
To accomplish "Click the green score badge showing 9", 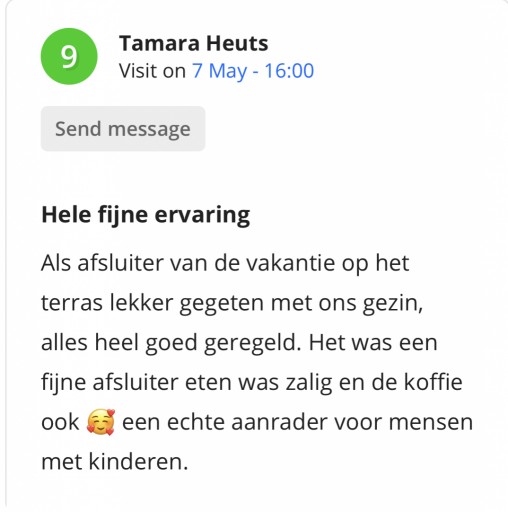I will tap(69, 56).
